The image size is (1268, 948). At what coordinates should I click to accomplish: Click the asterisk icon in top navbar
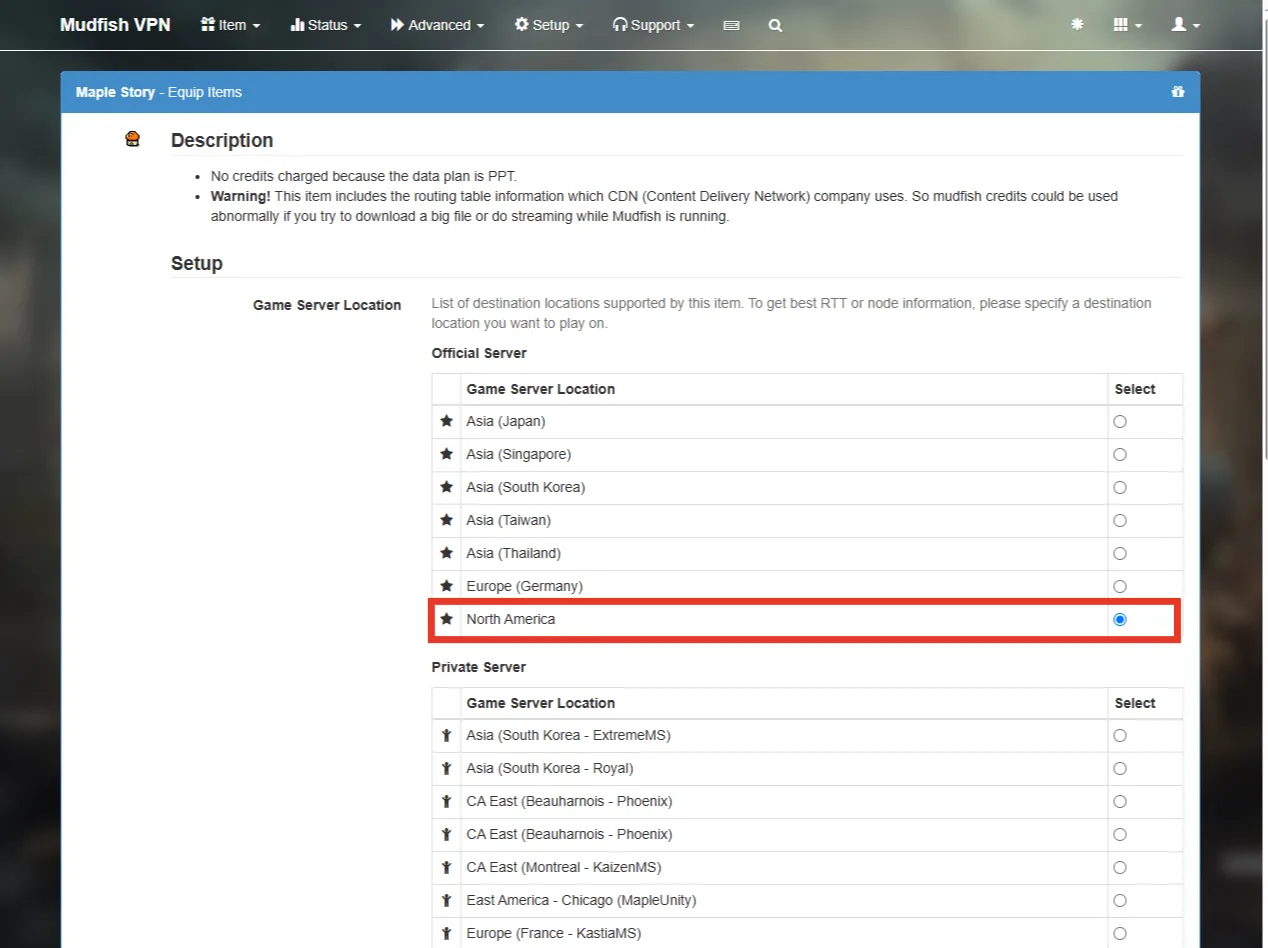point(1077,24)
